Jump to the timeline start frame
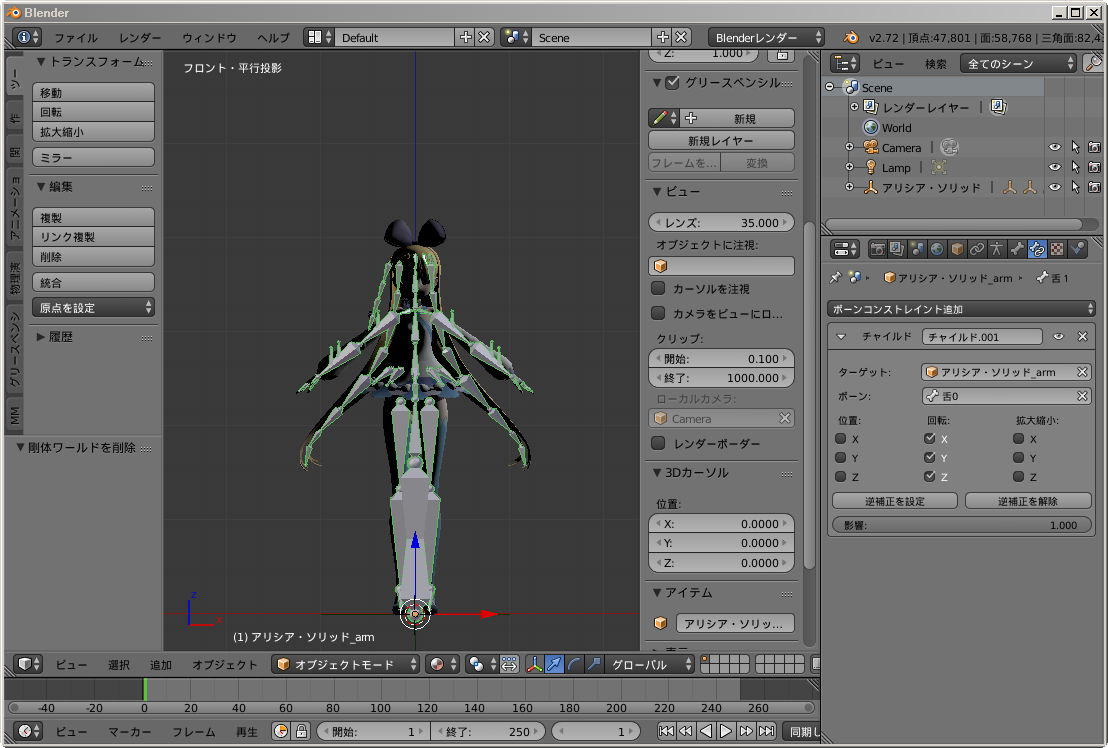 [666, 731]
